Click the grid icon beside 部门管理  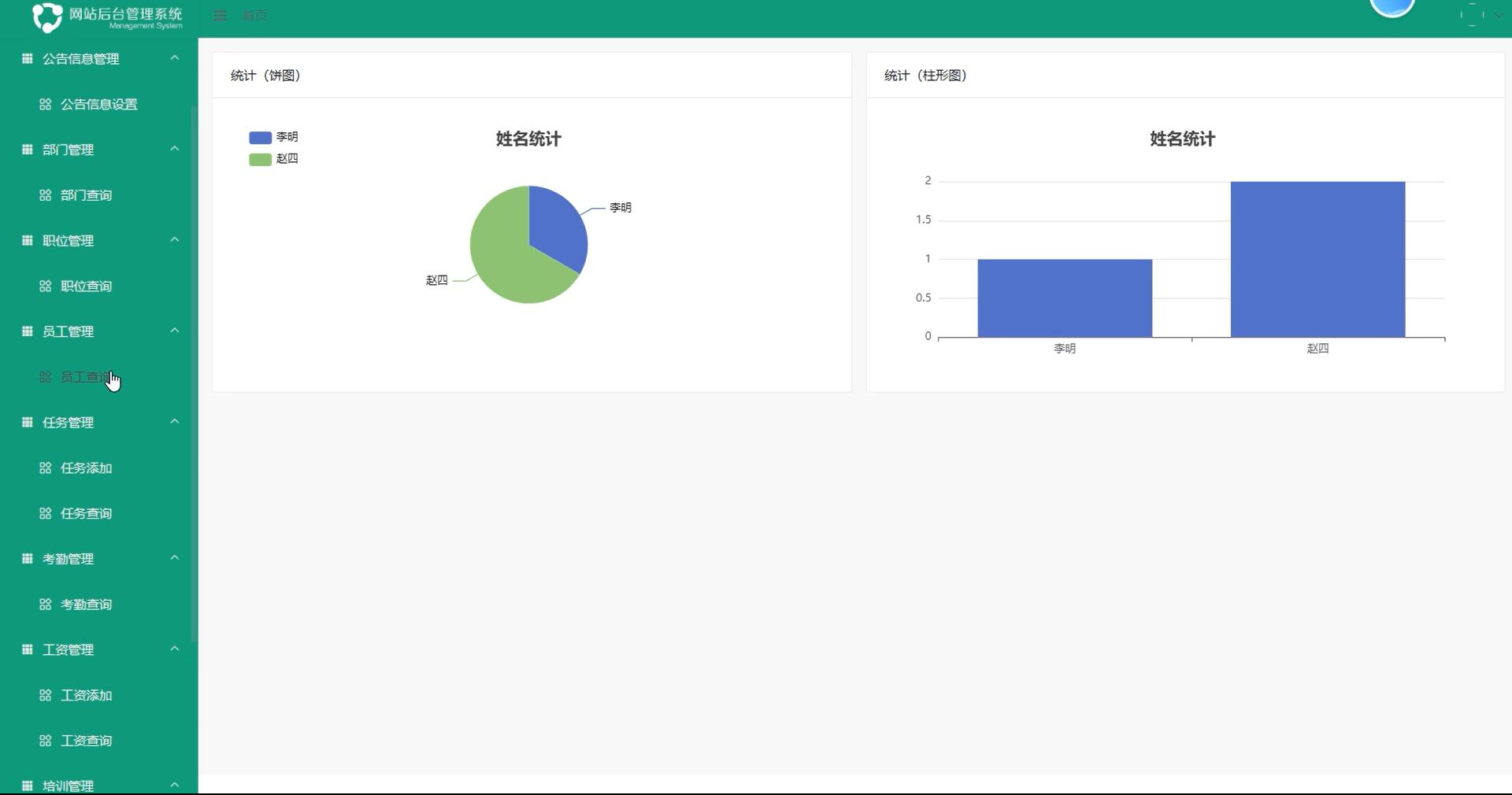coord(28,150)
